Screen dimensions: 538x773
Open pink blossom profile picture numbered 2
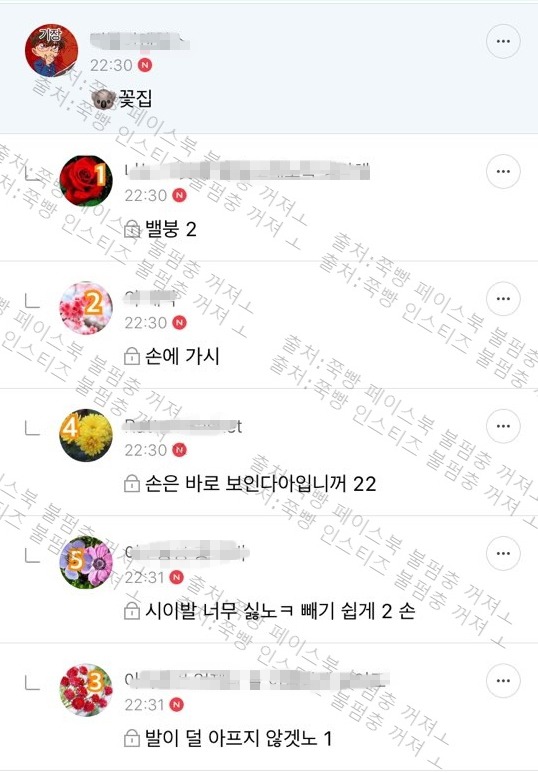[x=86, y=308]
